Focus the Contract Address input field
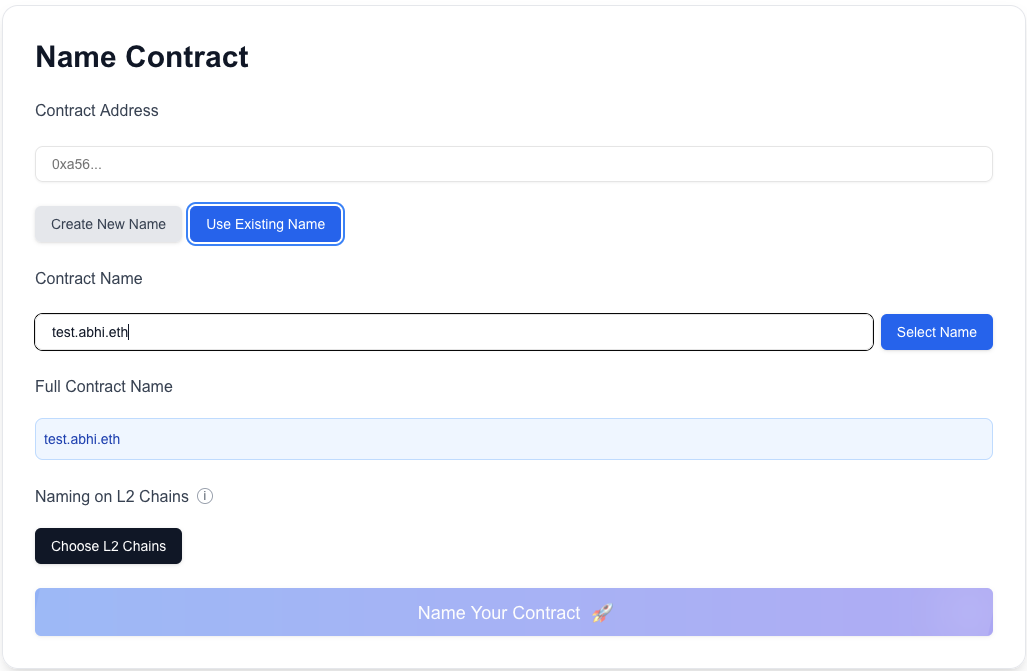The height and width of the screenshot is (671, 1027). click(x=513, y=164)
